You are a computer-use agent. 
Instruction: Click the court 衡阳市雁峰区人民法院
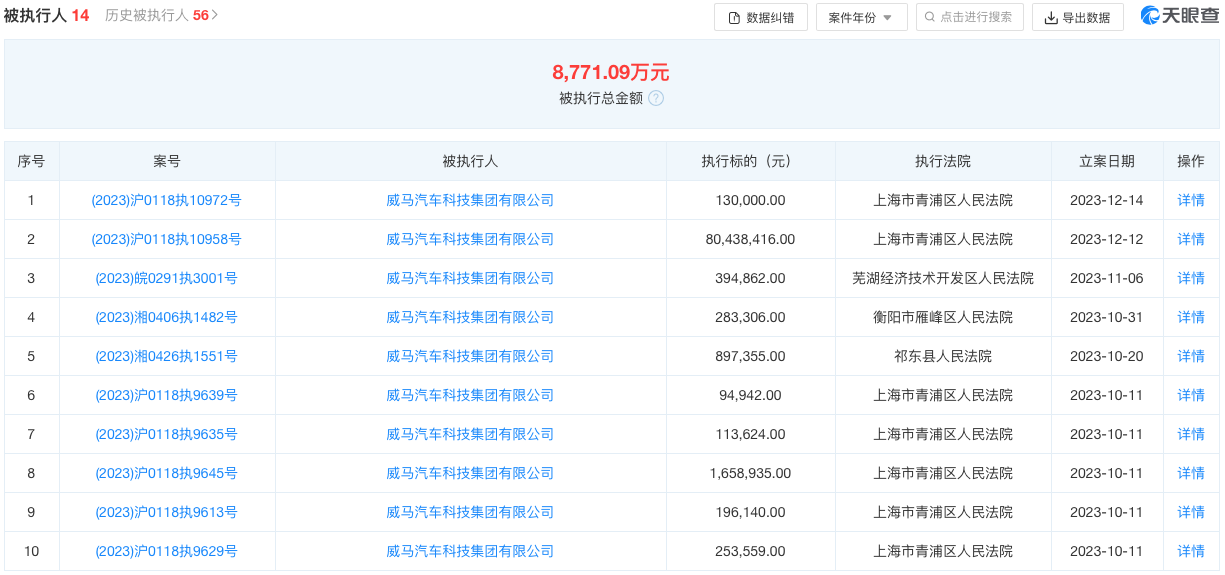click(943, 317)
